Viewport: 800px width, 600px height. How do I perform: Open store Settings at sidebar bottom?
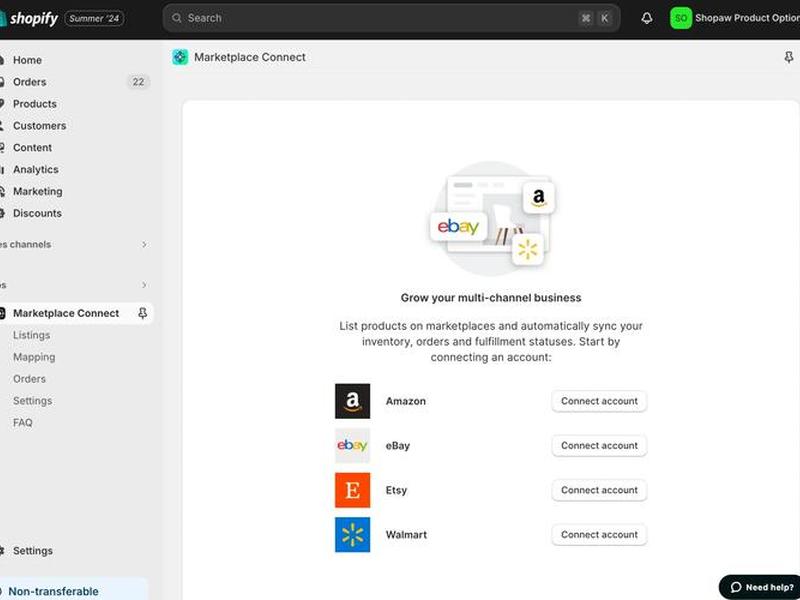click(x=33, y=551)
